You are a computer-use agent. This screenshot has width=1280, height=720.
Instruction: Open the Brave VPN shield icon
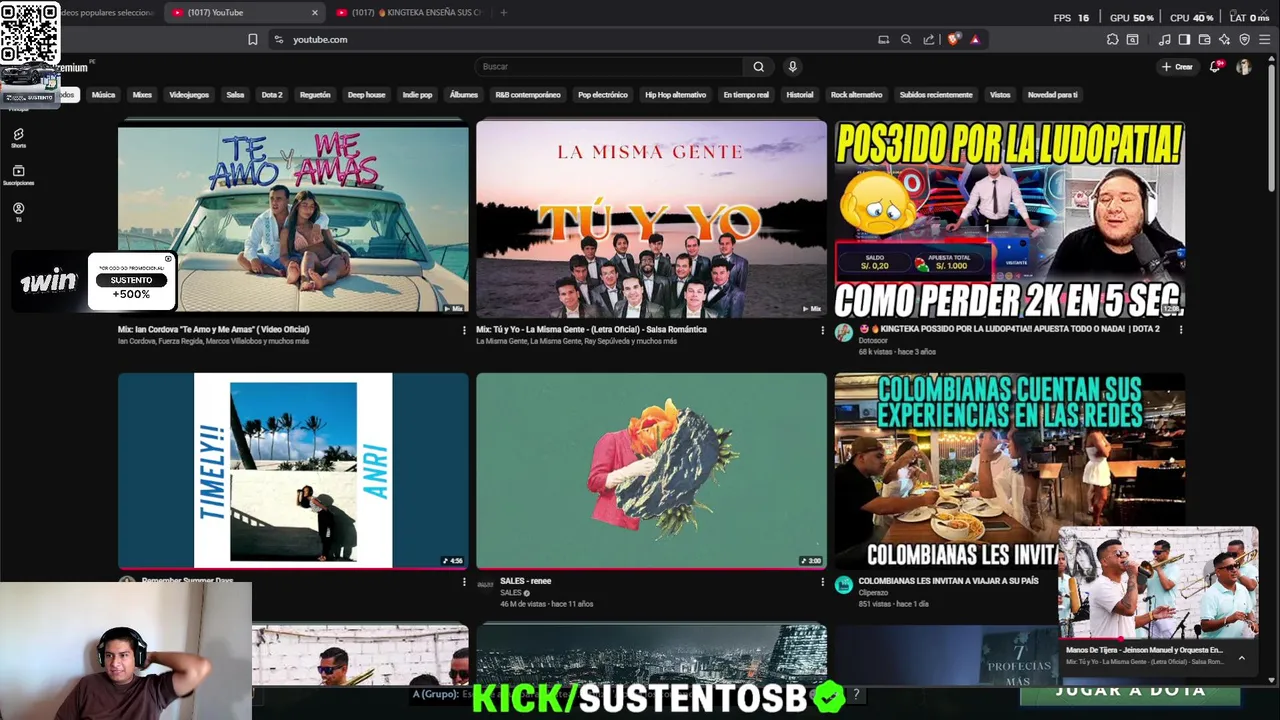[x=1244, y=39]
